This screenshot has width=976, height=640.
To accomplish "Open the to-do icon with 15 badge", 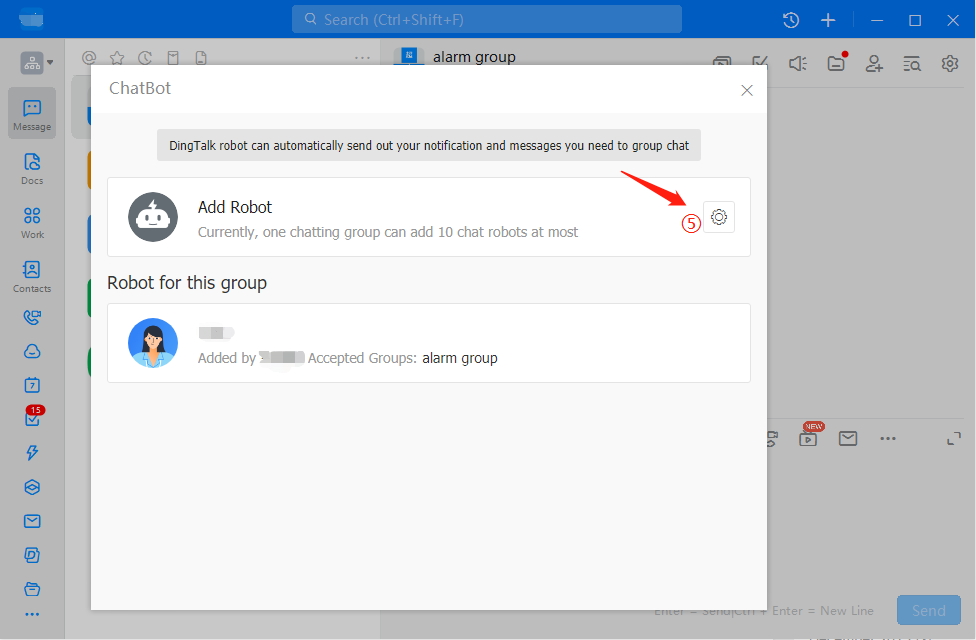I will [32, 419].
